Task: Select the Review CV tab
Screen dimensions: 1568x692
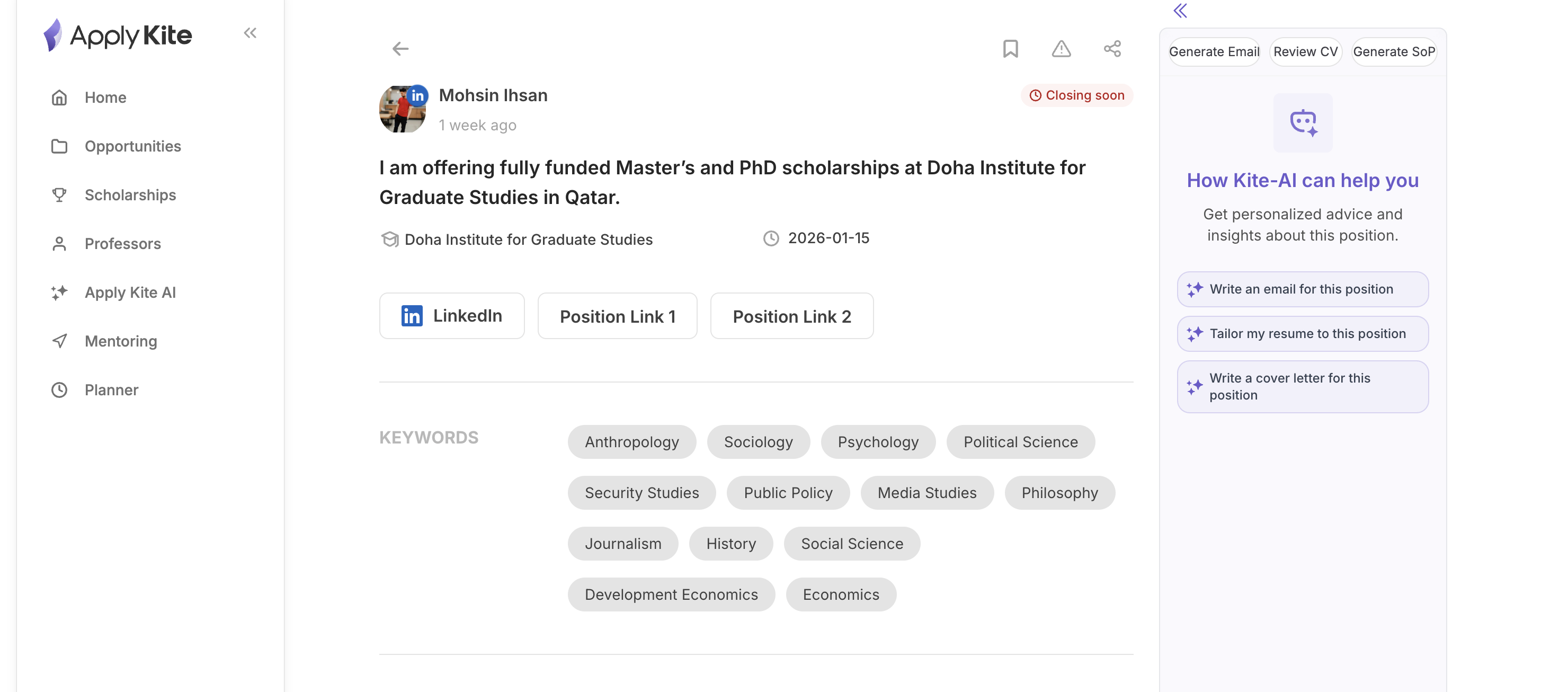Action: tap(1305, 52)
